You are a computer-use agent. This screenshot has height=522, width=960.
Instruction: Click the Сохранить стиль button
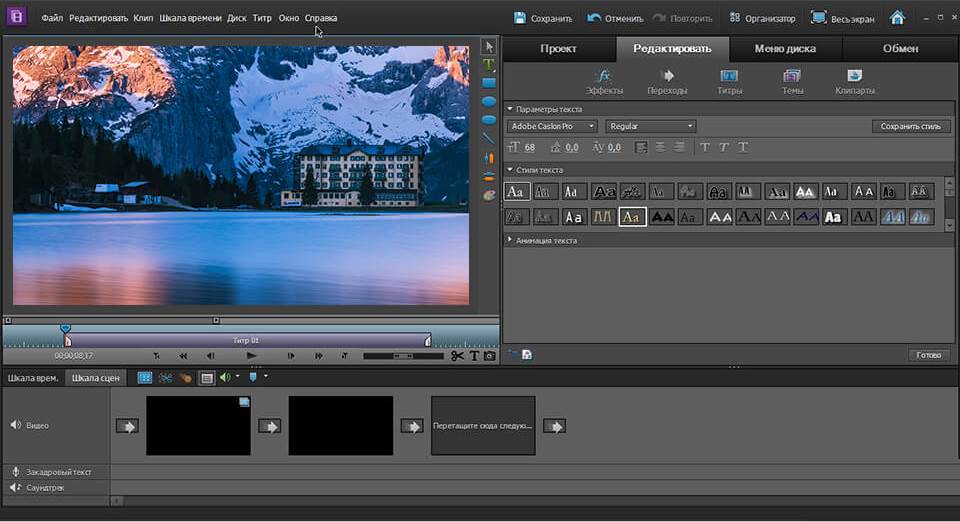(910, 126)
